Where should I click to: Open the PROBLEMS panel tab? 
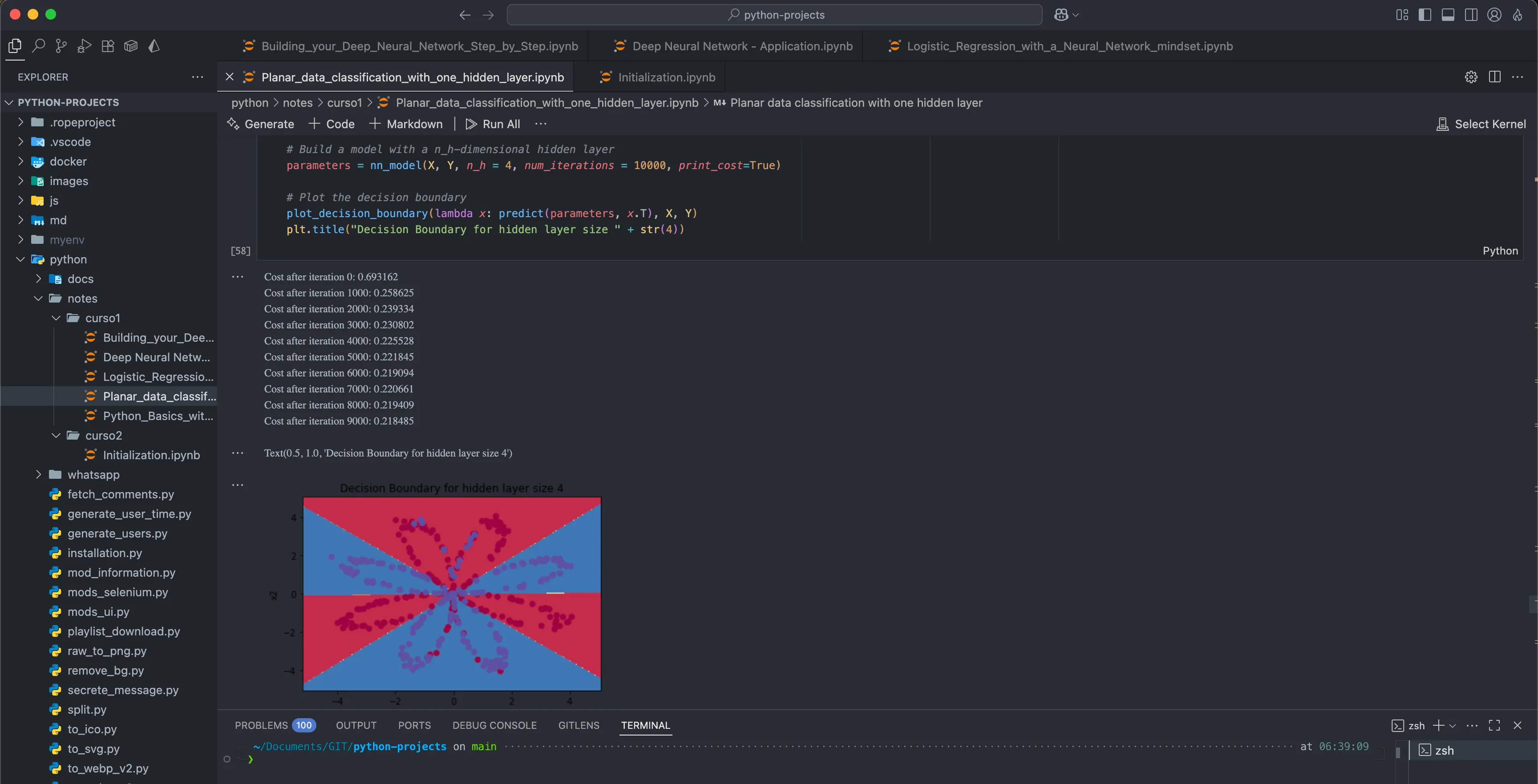(x=275, y=725)
